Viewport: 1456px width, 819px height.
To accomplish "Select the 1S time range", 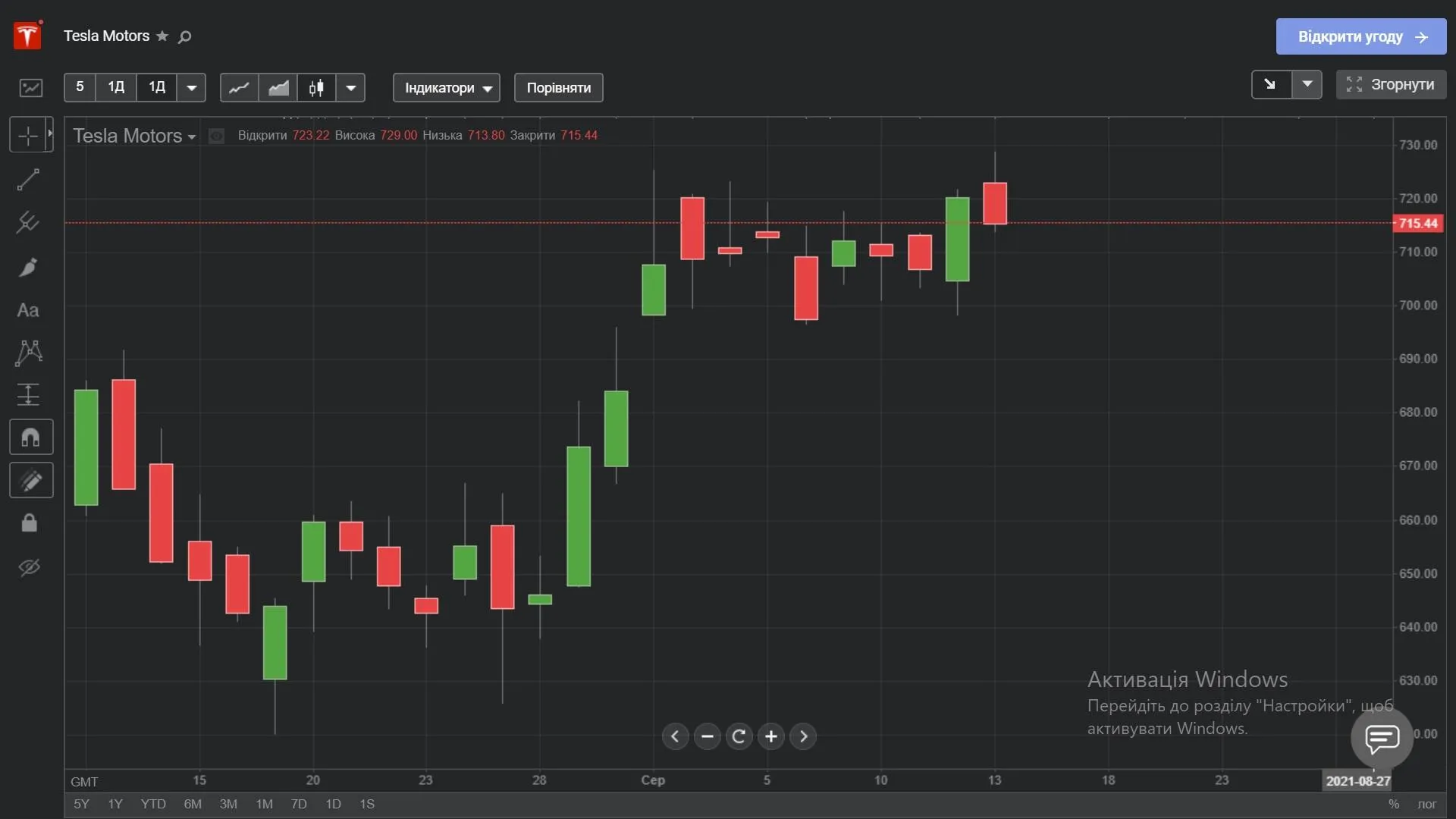I will click(367, 804).
